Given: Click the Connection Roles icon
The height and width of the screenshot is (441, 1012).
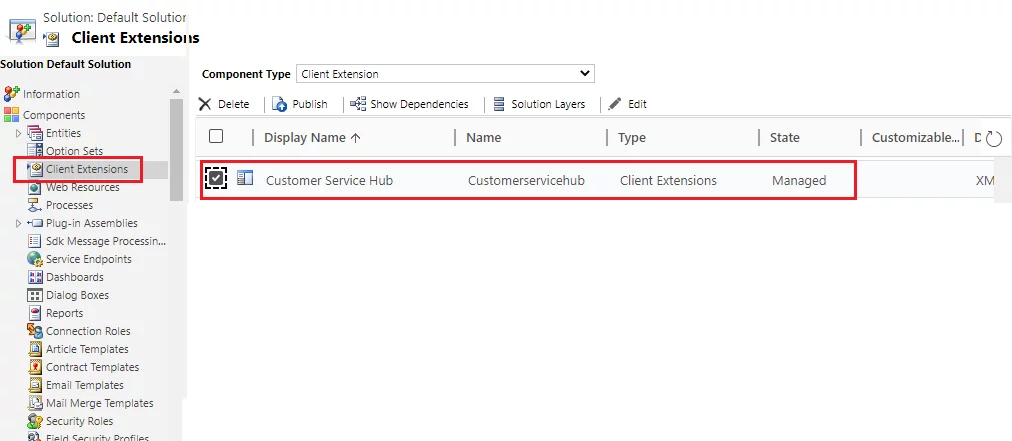Looking at the screenshot, I should click(35, 332).
